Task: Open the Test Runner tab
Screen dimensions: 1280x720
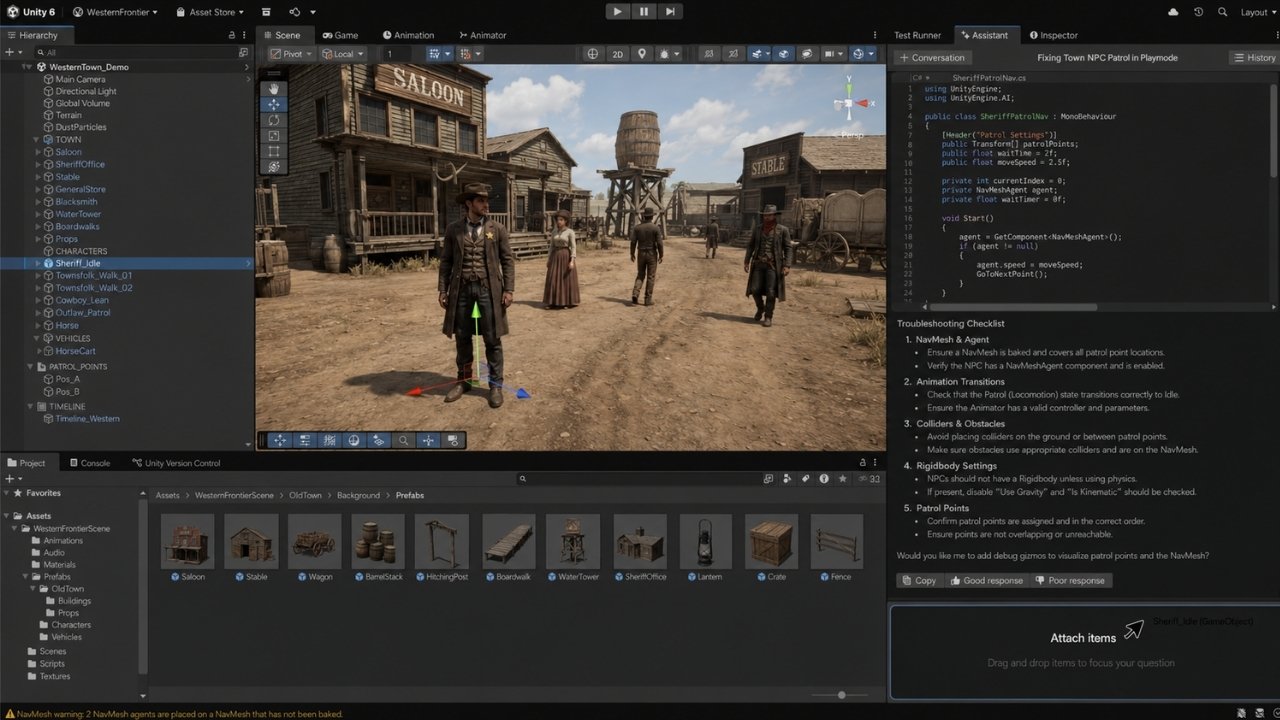Action: point(917,35)
